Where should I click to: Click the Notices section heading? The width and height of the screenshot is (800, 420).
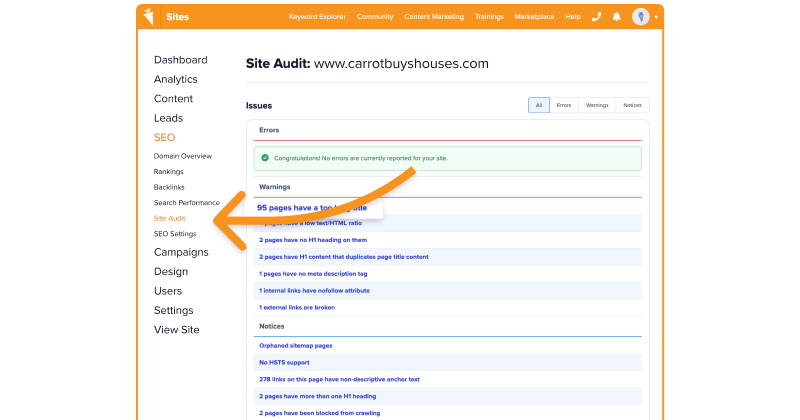[271, 326]
